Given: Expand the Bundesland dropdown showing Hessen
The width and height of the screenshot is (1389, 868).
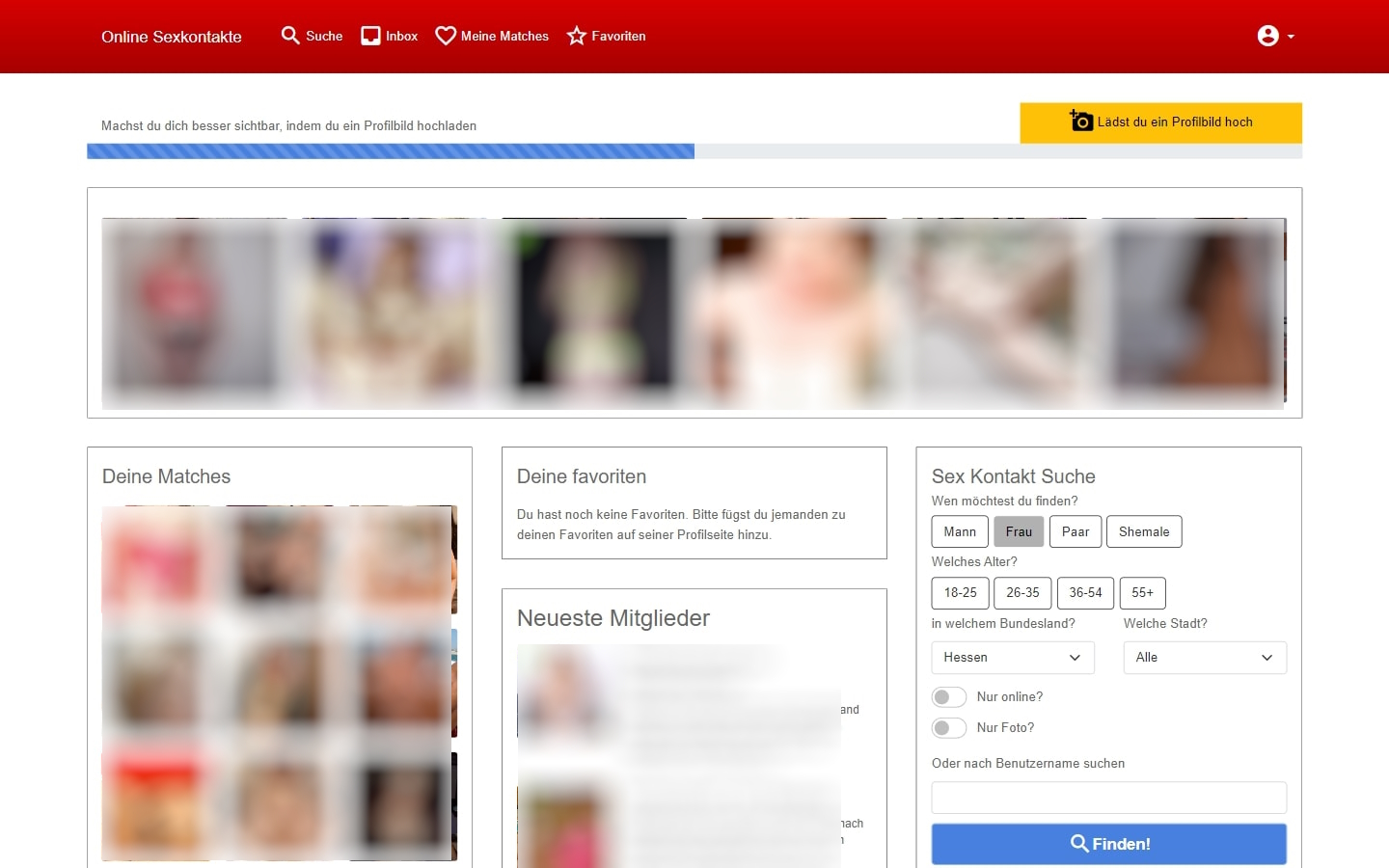Looking at the screenshot, I should pos(1012,658).
